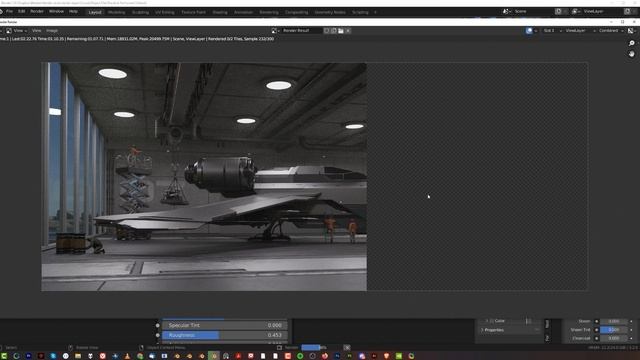Toggle fake user for Render Result
Viewport: 640px width, 360px height.
click(x=326, y=31)
